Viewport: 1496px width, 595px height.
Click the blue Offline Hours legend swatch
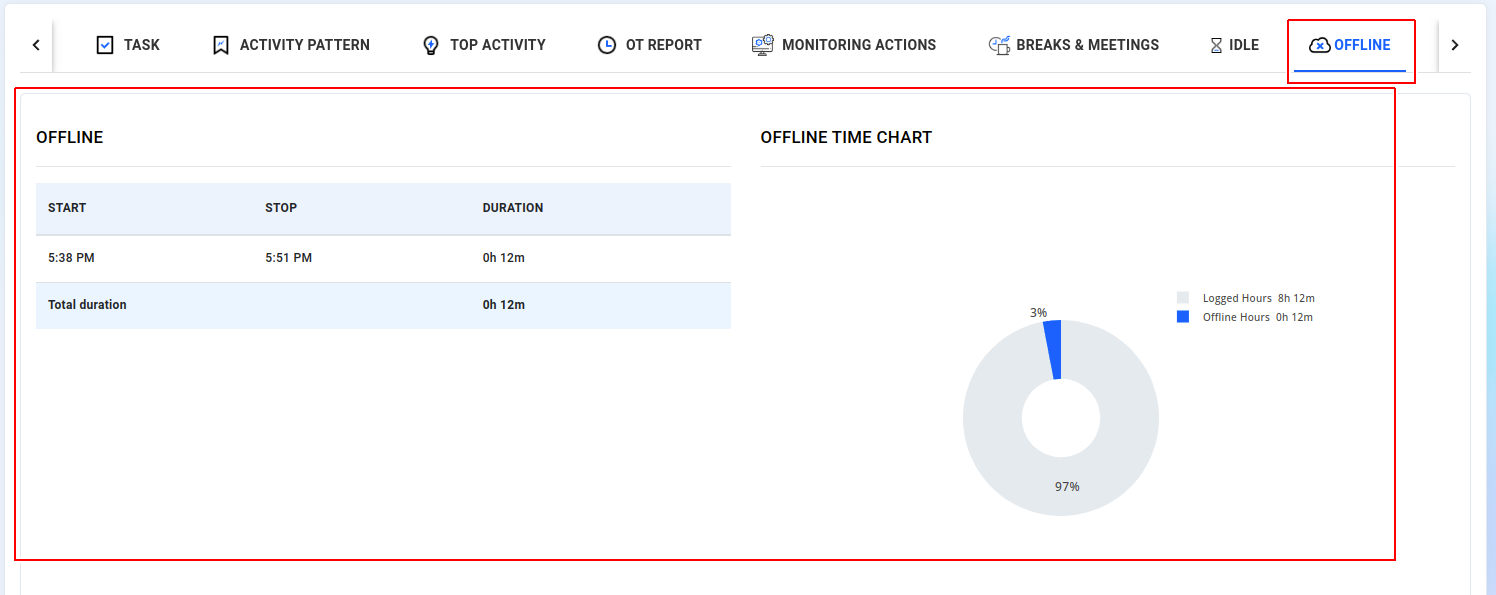coord(1183,317)
